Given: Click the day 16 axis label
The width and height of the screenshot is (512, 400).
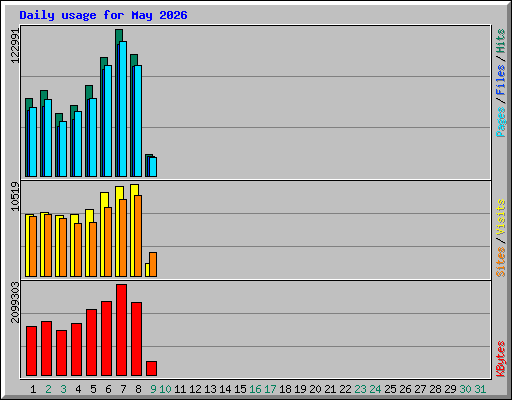Looking at the screenshot, I should click(255, 389).
